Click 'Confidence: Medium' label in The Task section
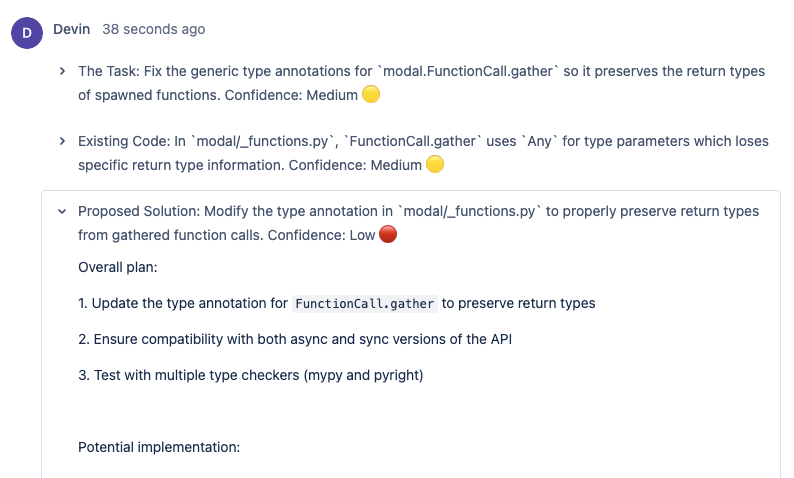This screenshot has width=794, height=478. [x=291, y=95]
